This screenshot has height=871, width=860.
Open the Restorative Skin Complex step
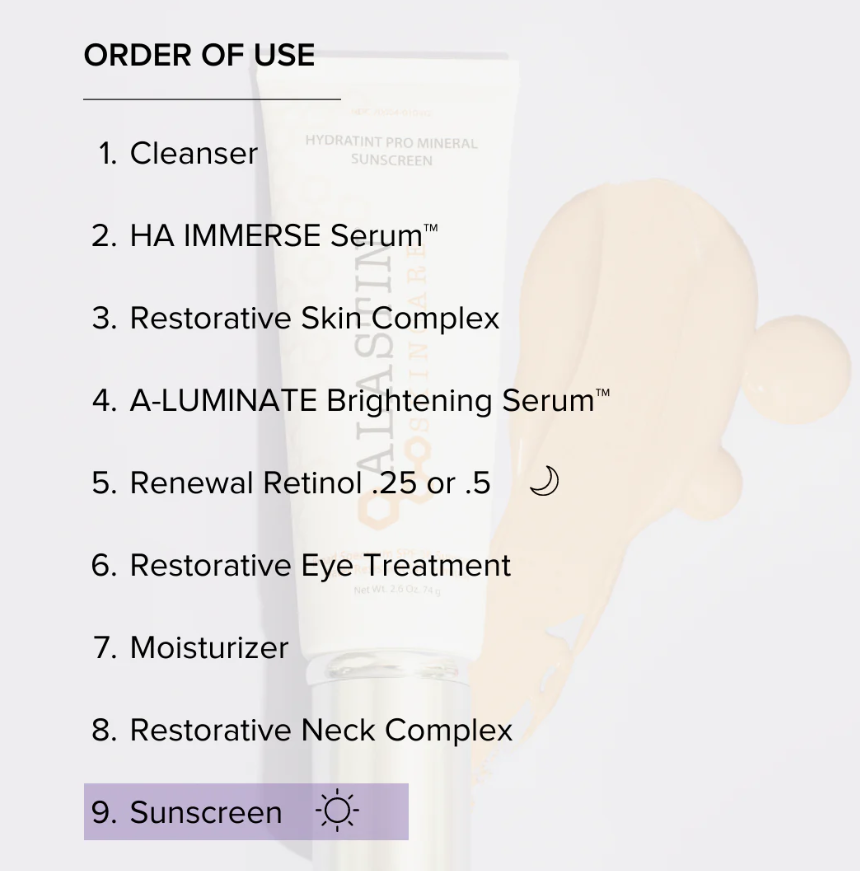click(x=314, y=318)
